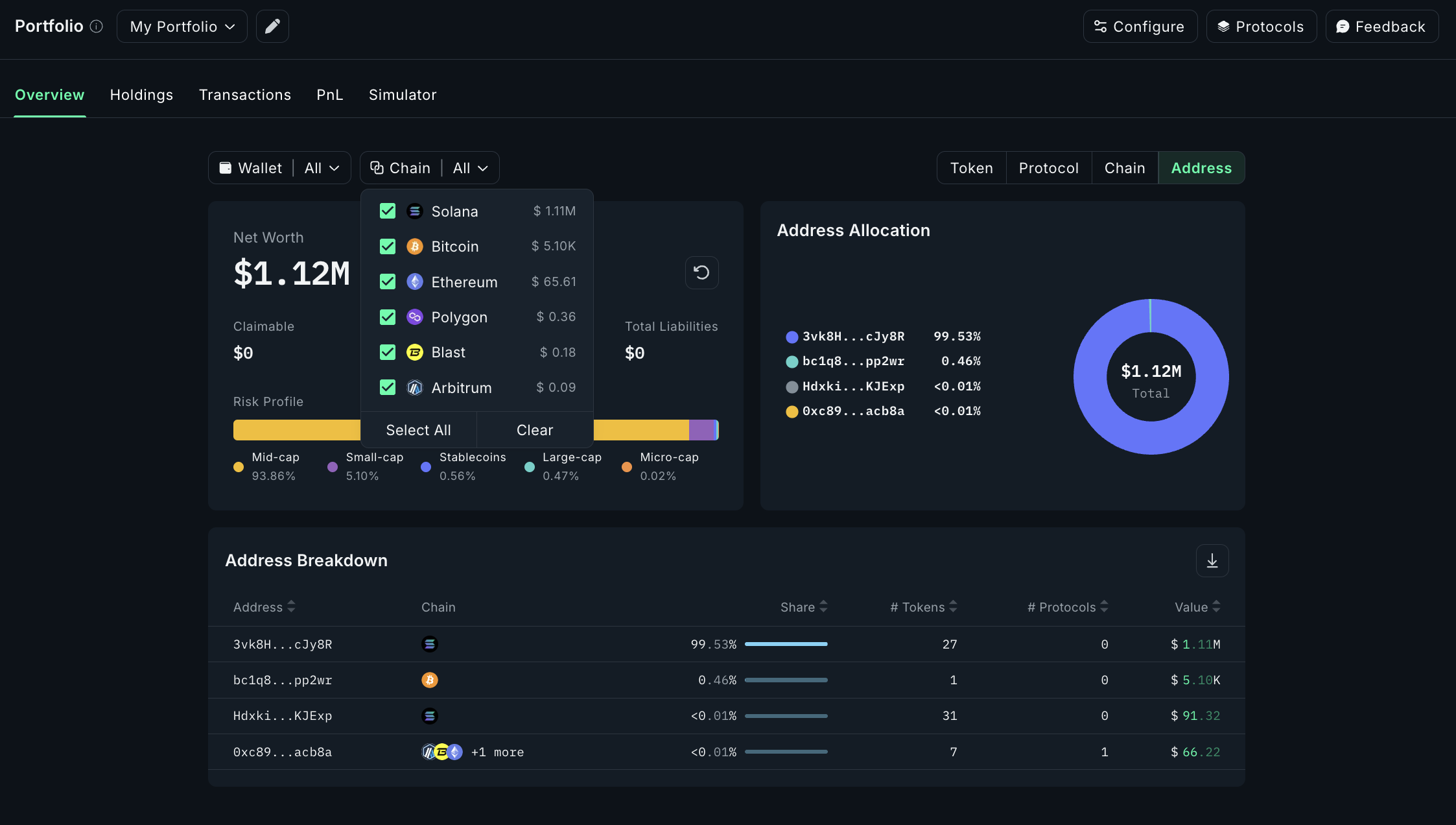Open the My Portfolio selector

(x=182, y=26)
